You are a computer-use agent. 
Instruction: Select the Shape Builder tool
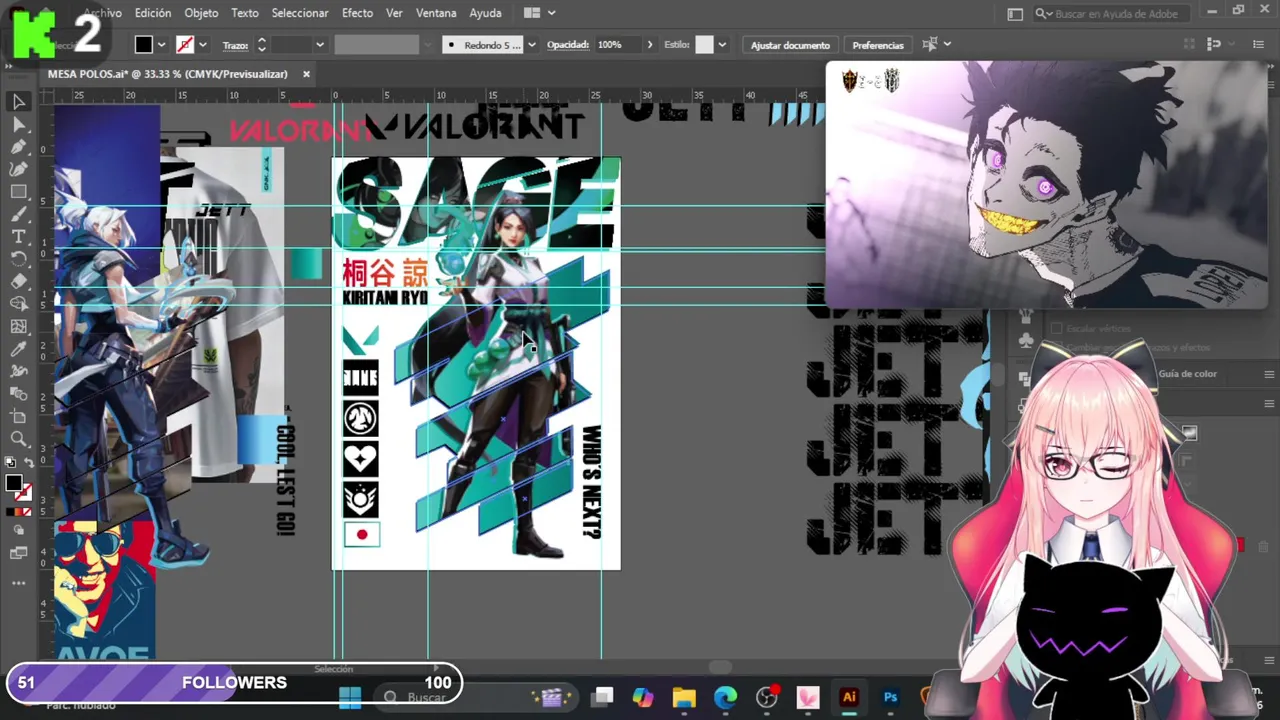tap(18, 304)
